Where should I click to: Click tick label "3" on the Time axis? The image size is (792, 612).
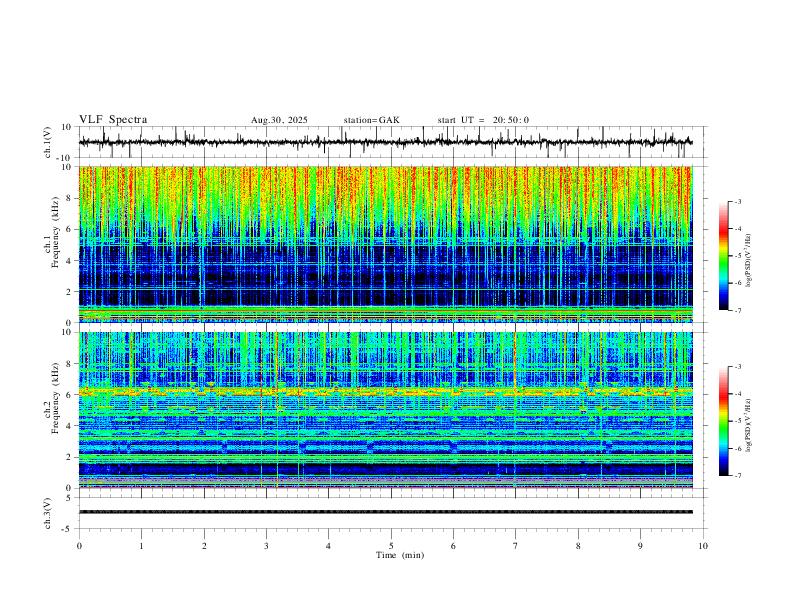tap(266, 546)
